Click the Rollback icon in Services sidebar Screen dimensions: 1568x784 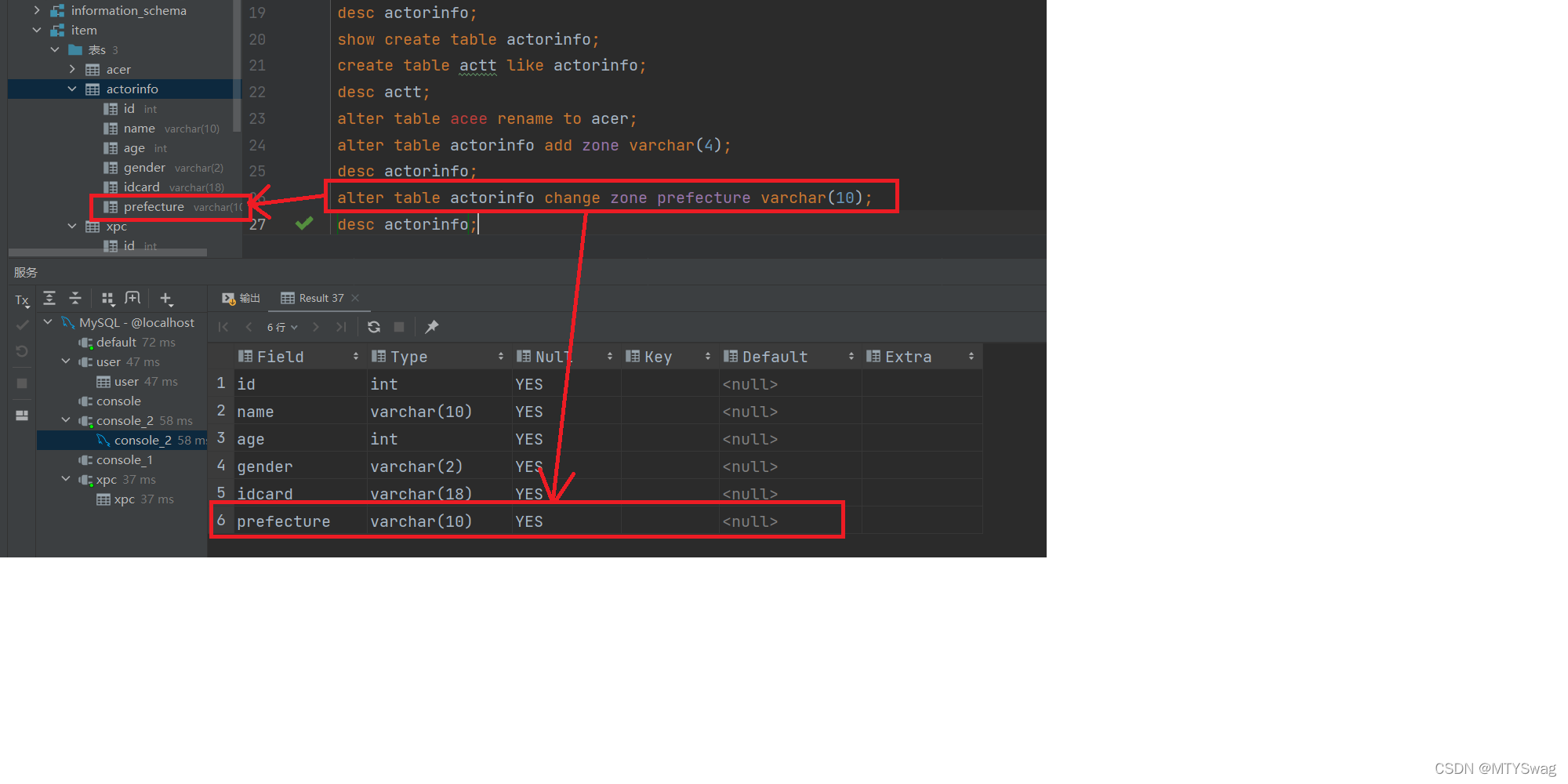(22, 351)
